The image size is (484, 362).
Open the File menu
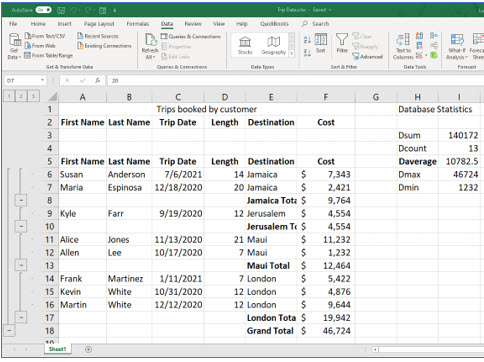point(13,24)
